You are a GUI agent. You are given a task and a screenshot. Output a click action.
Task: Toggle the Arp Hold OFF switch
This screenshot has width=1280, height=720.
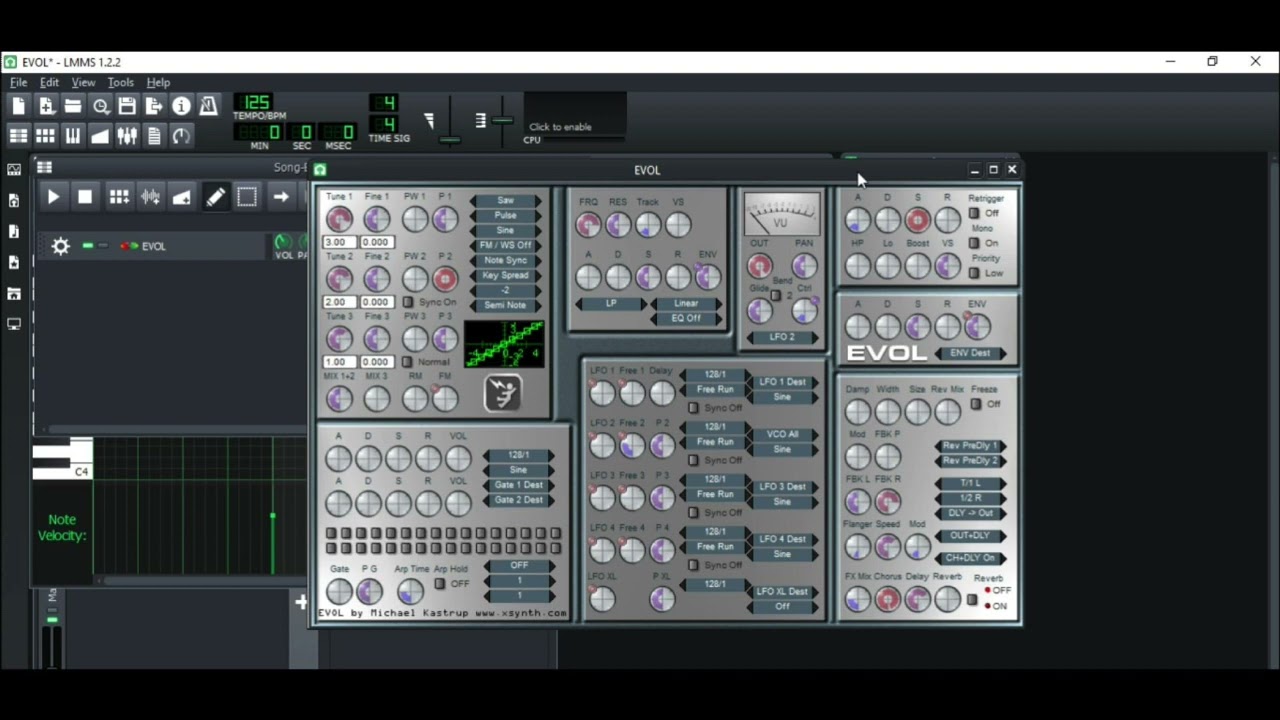click(440, 584)
